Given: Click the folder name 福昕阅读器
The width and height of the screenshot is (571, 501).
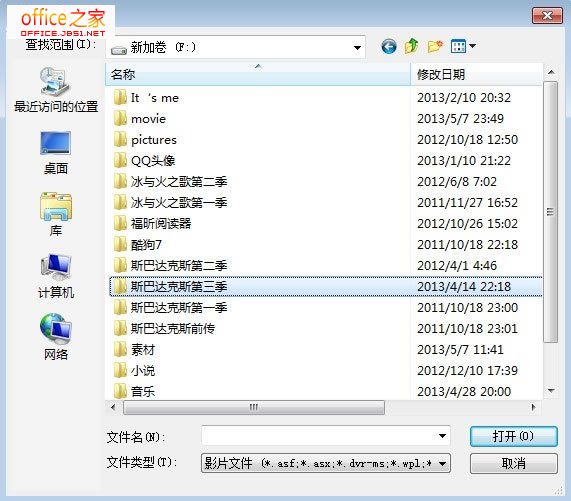Looking at the screenshot, I should 161,224.
